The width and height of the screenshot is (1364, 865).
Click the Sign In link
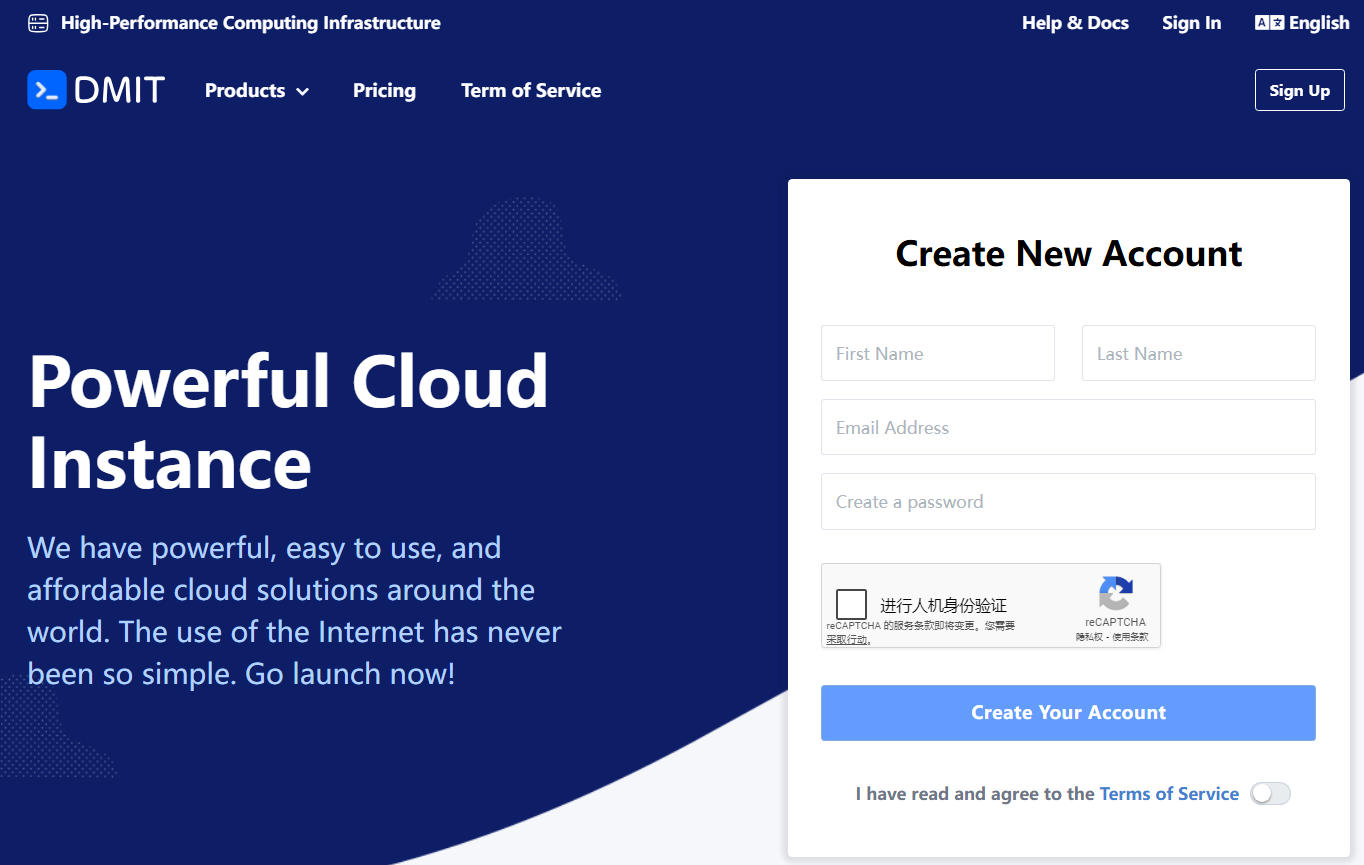click(x=1191, y=23)
